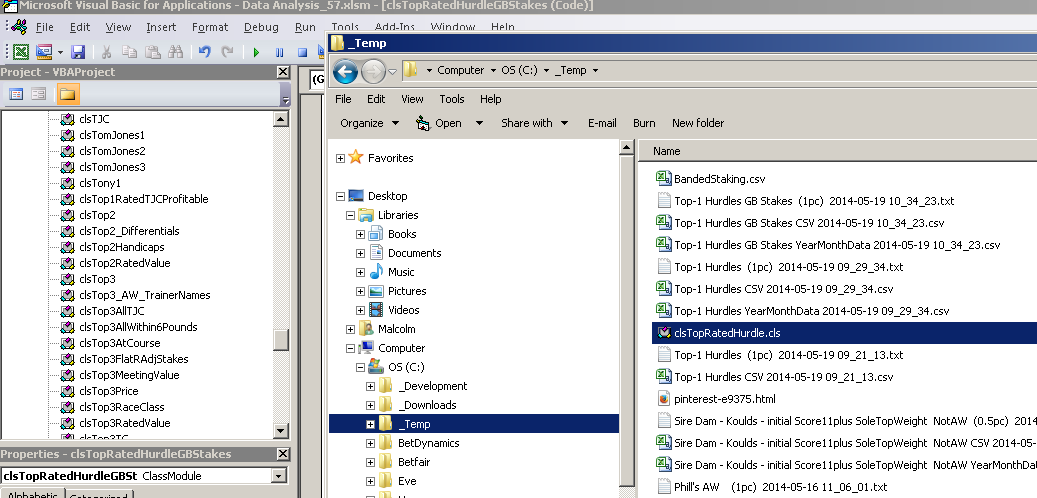Collapse the Libraries tree node
1037x498 pixels.
(352, 215)
